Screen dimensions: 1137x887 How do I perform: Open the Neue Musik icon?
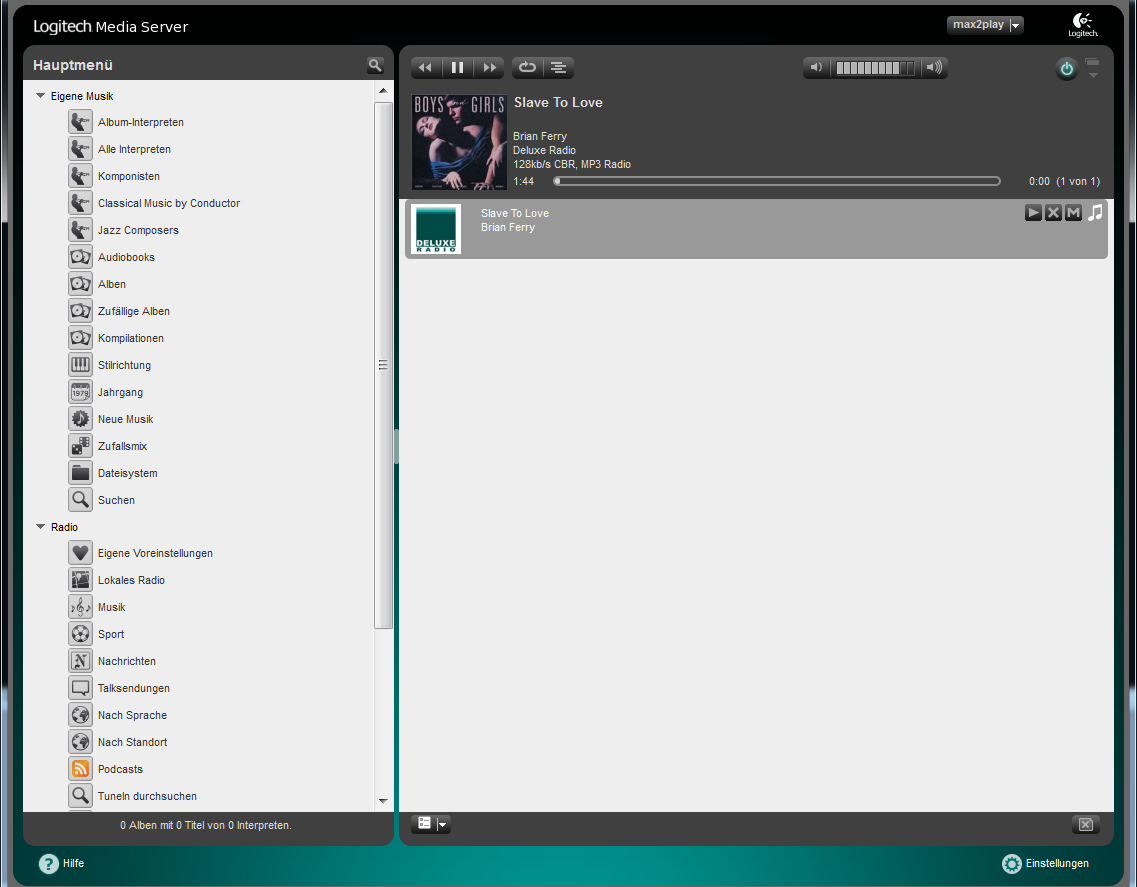point(80,418)
